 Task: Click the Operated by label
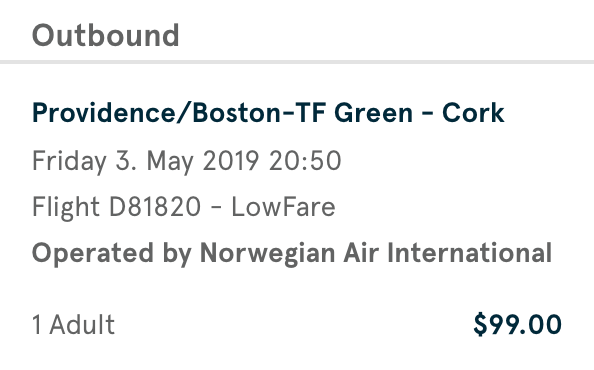(x=112, y=254)
